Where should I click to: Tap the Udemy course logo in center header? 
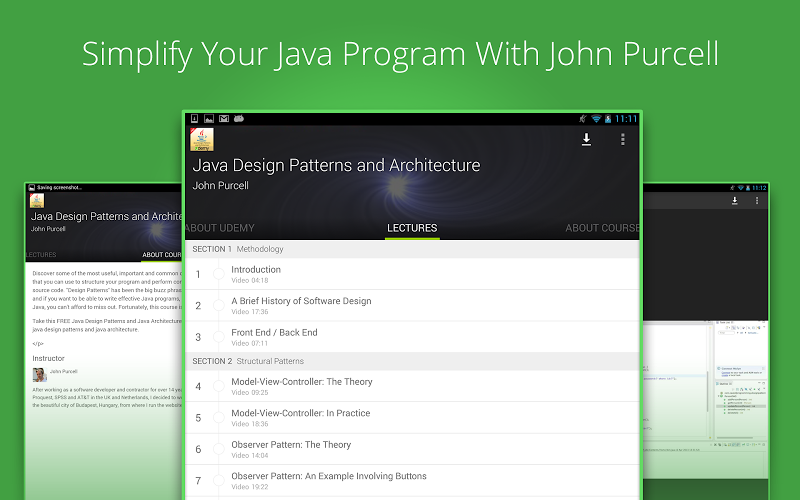[x=201, y=140]
